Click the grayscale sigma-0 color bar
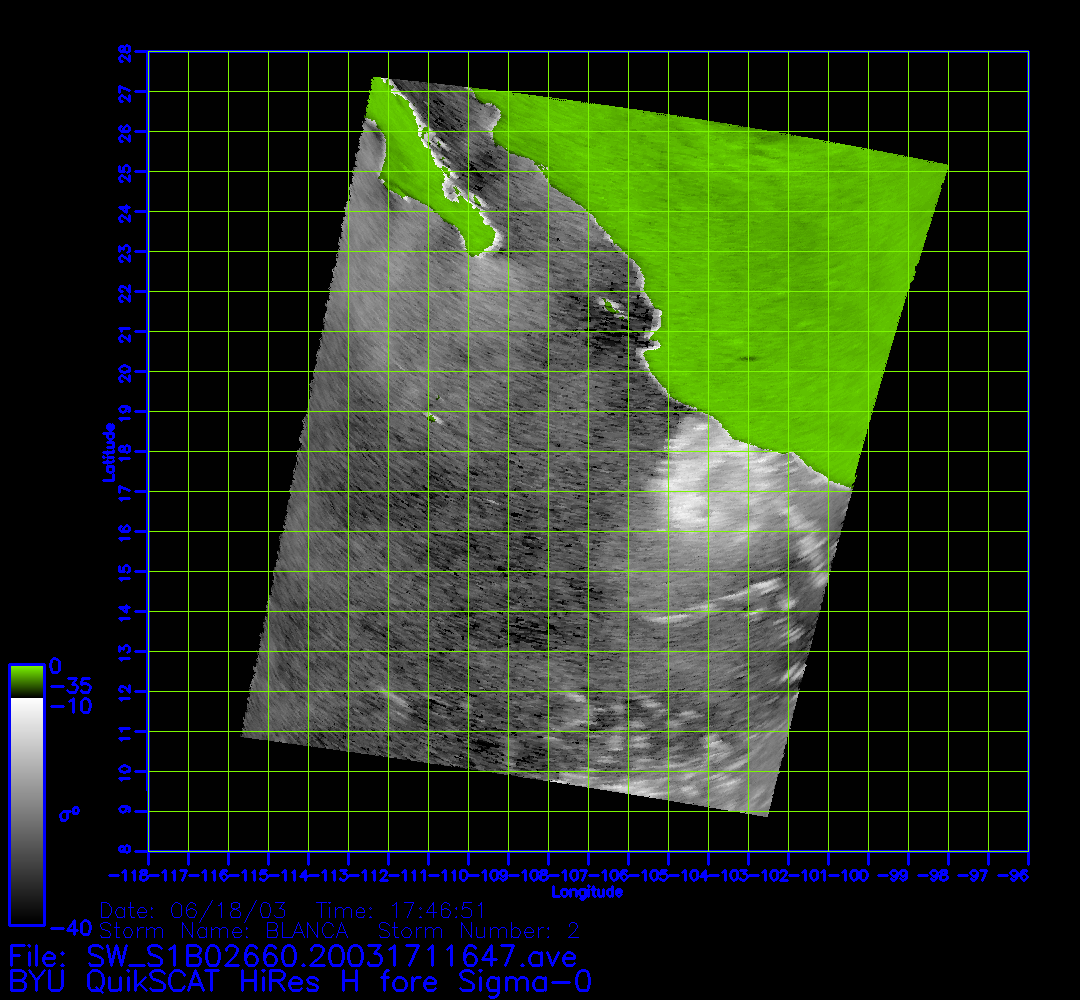Screen dimensions: 1080x1000 click(x=26, y=810)
